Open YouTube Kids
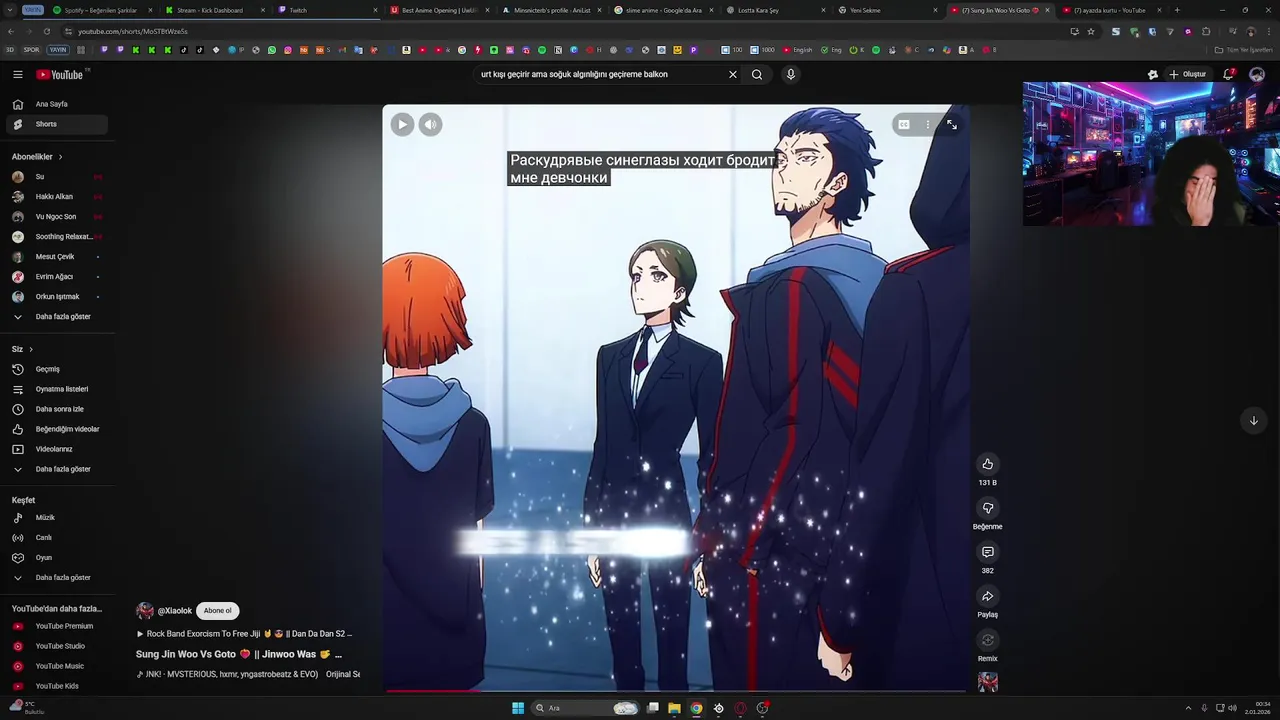 click(55, 686)
